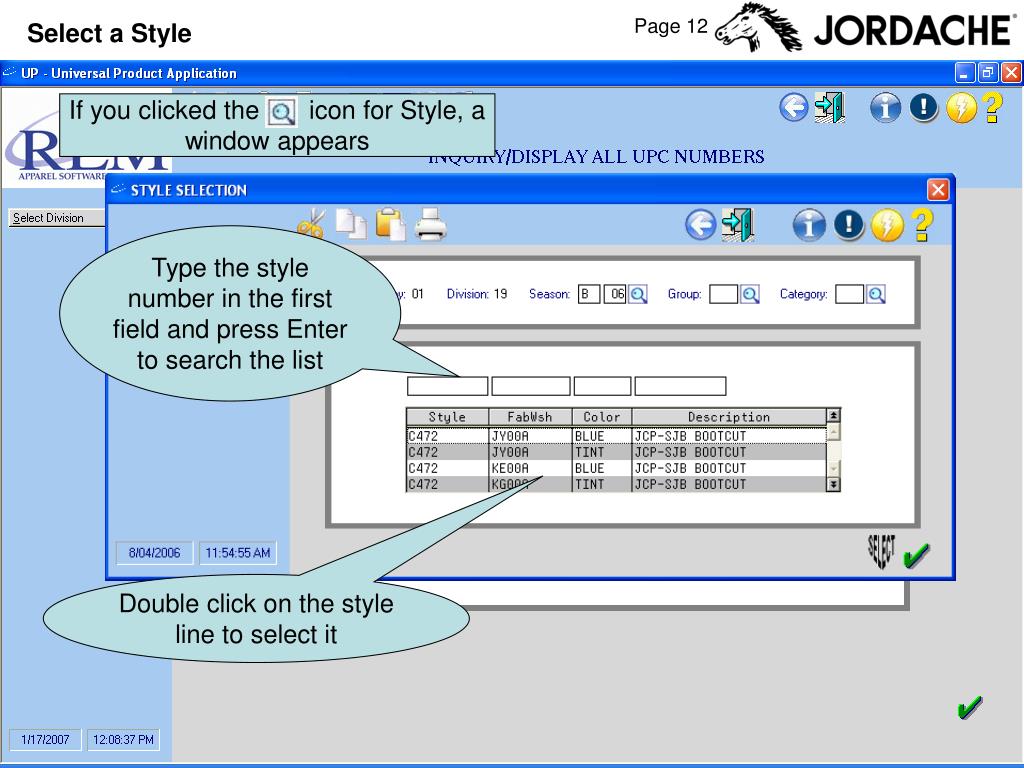
Task: Click the Paste clipboard icon in Style Selection
Action: tap(391, 224)
